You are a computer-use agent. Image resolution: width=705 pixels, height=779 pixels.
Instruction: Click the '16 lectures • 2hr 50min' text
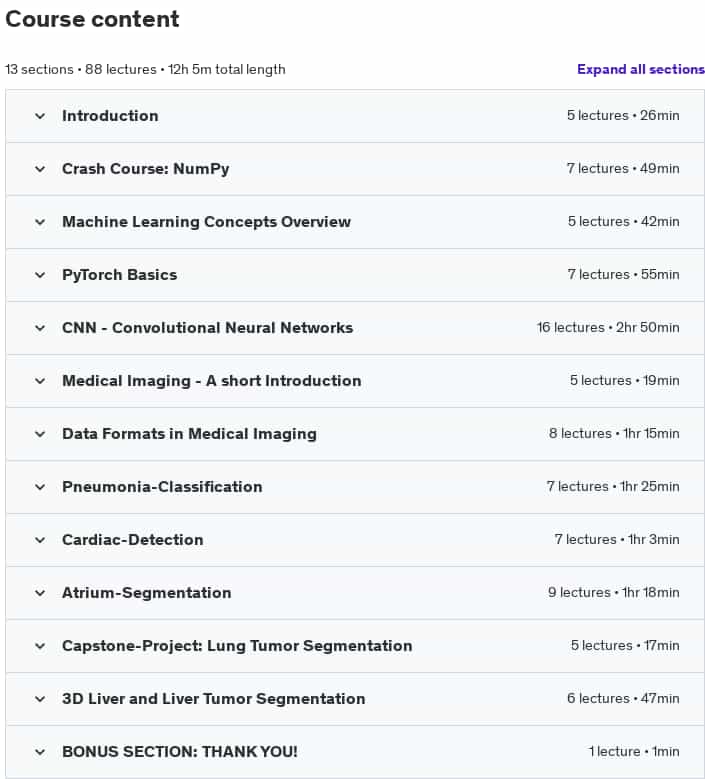click(x=608, y=327)
